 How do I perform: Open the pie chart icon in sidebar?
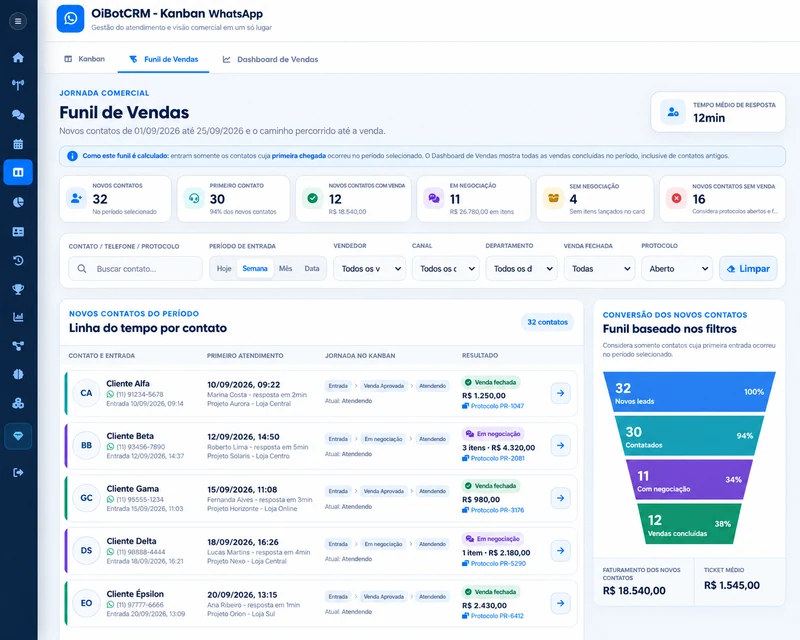[18, 202]
